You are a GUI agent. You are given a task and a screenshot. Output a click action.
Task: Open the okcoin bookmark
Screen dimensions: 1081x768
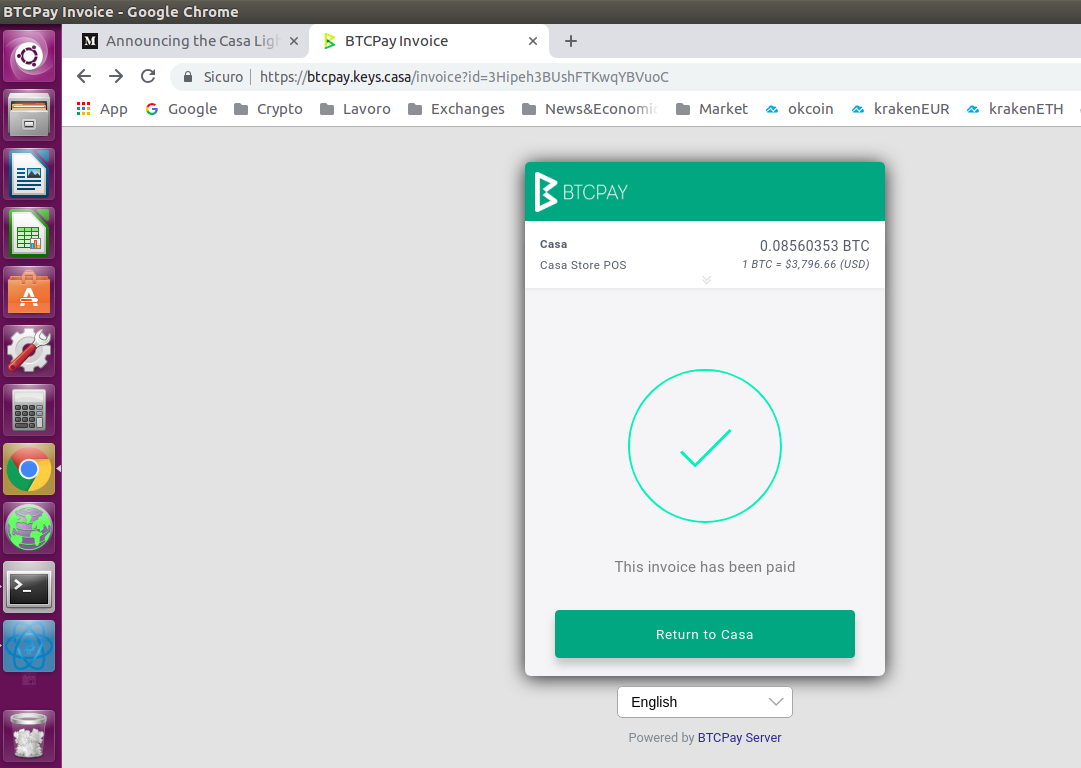point(800,109)
